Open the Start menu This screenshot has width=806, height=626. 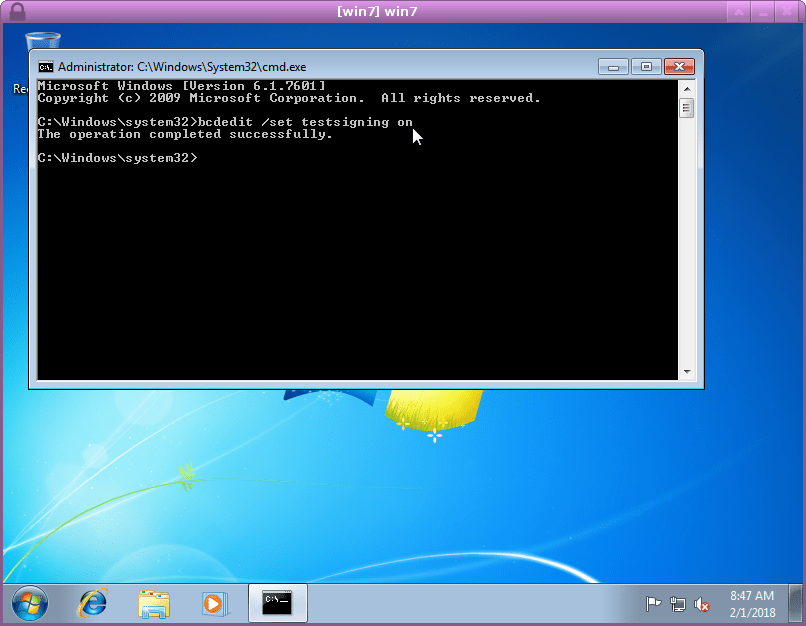(x=29, y=603)
